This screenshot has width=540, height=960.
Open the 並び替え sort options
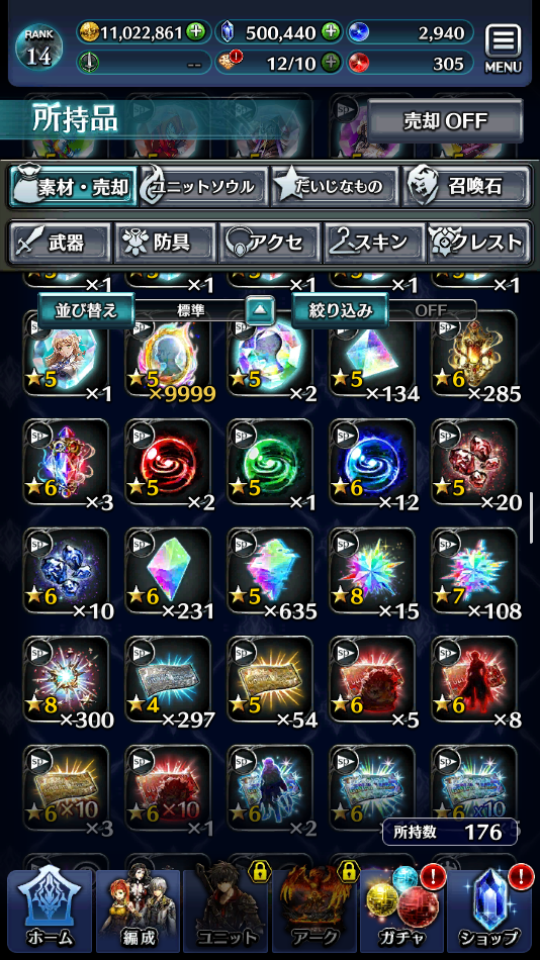86,310
